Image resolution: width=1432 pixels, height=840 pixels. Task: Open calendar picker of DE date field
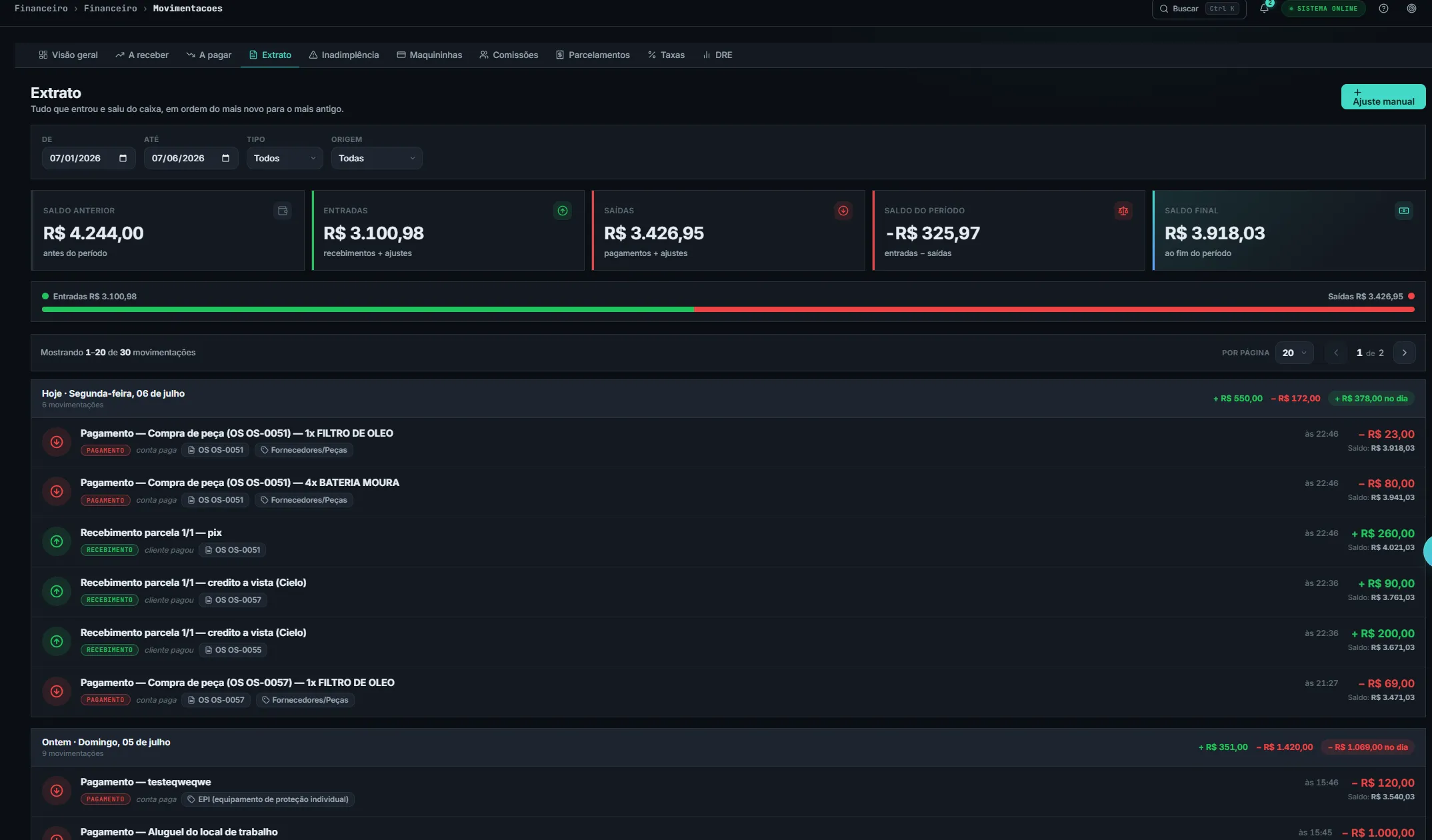123,158
